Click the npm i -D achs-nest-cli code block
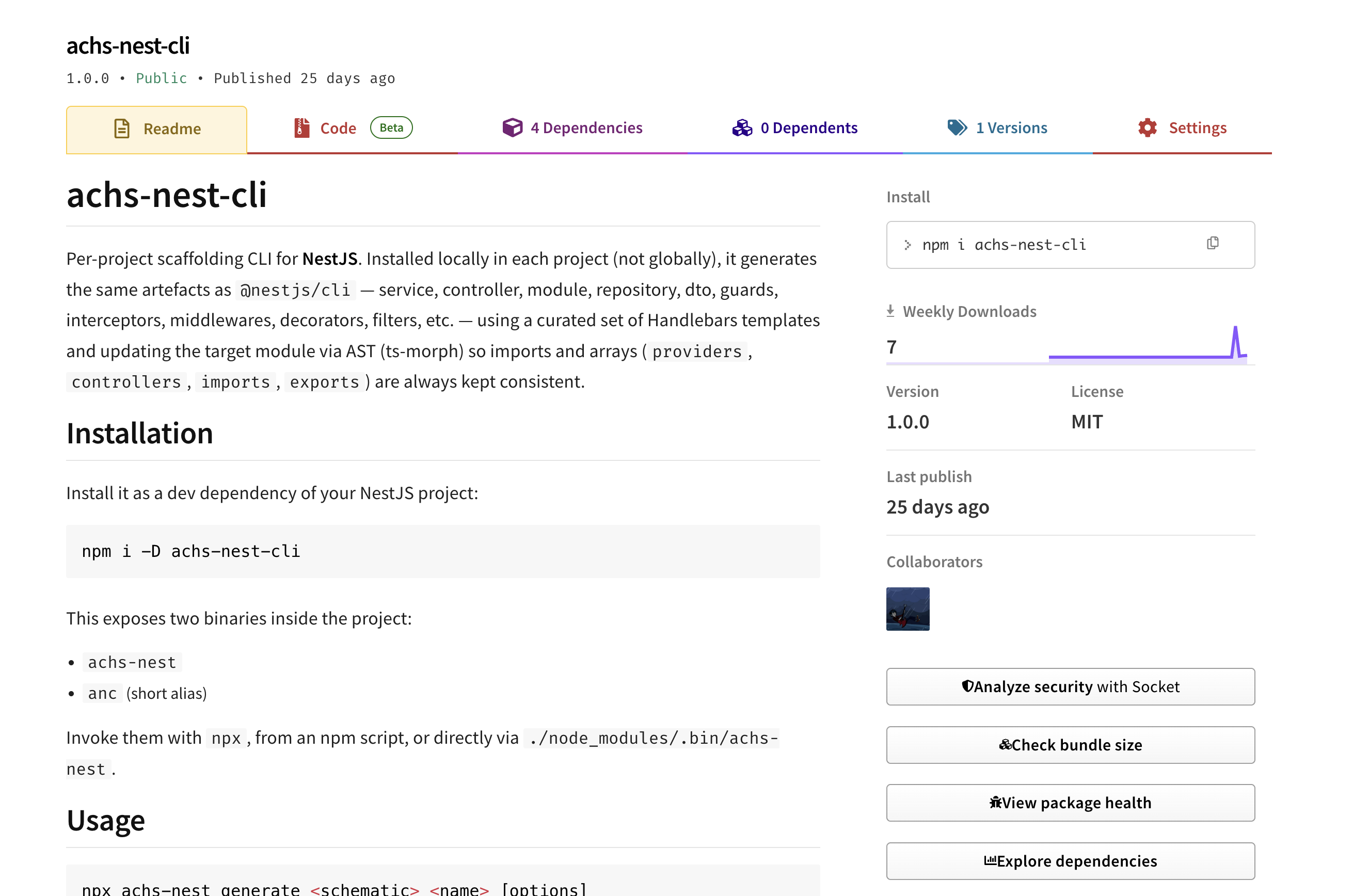Viewport: 1369px width, 896px height. (x=443, y=552)
